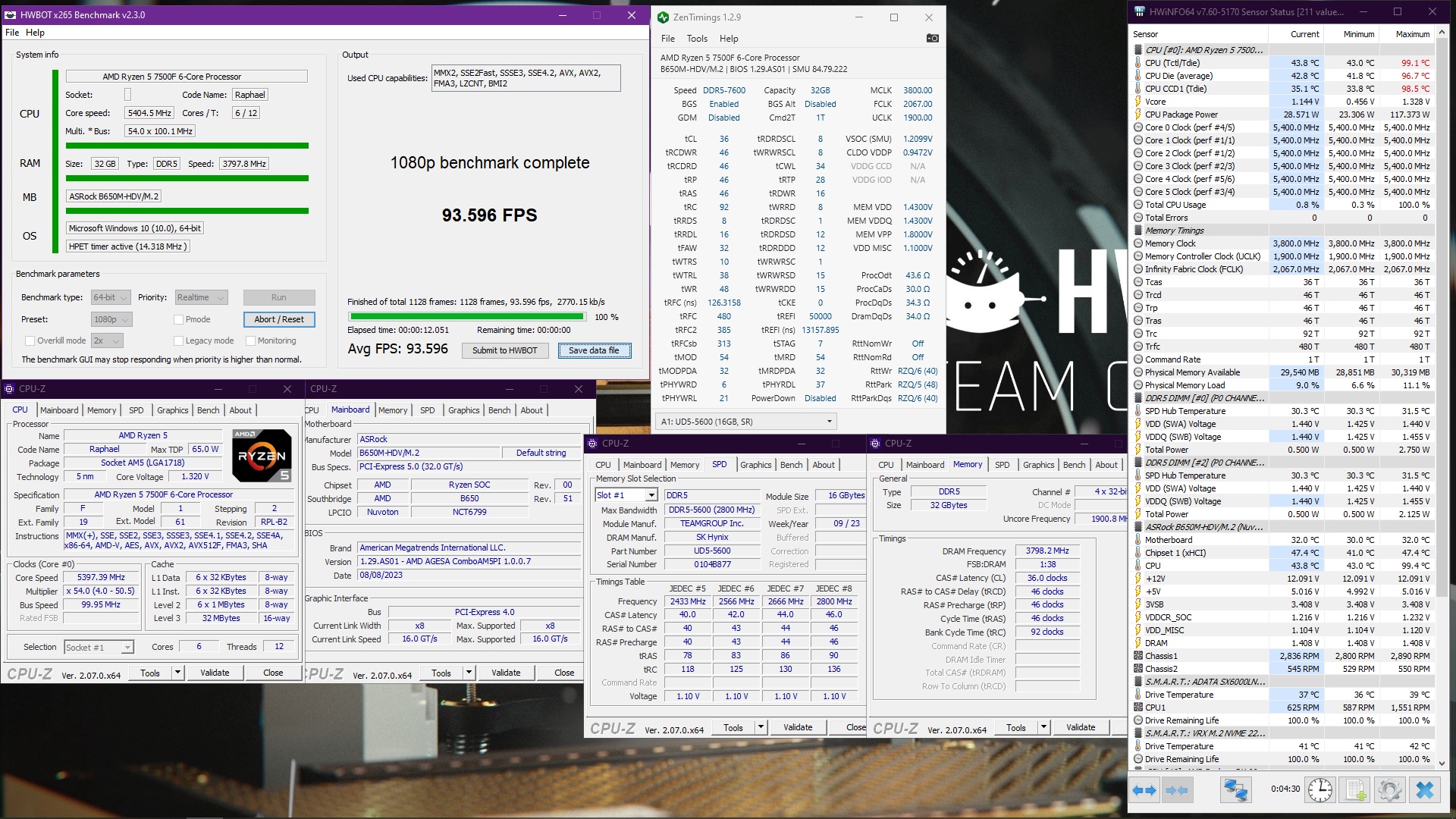This screenshot has width=1456, height=819.
Task: Click Submit to HWBOT button
Action: [504, 350]
